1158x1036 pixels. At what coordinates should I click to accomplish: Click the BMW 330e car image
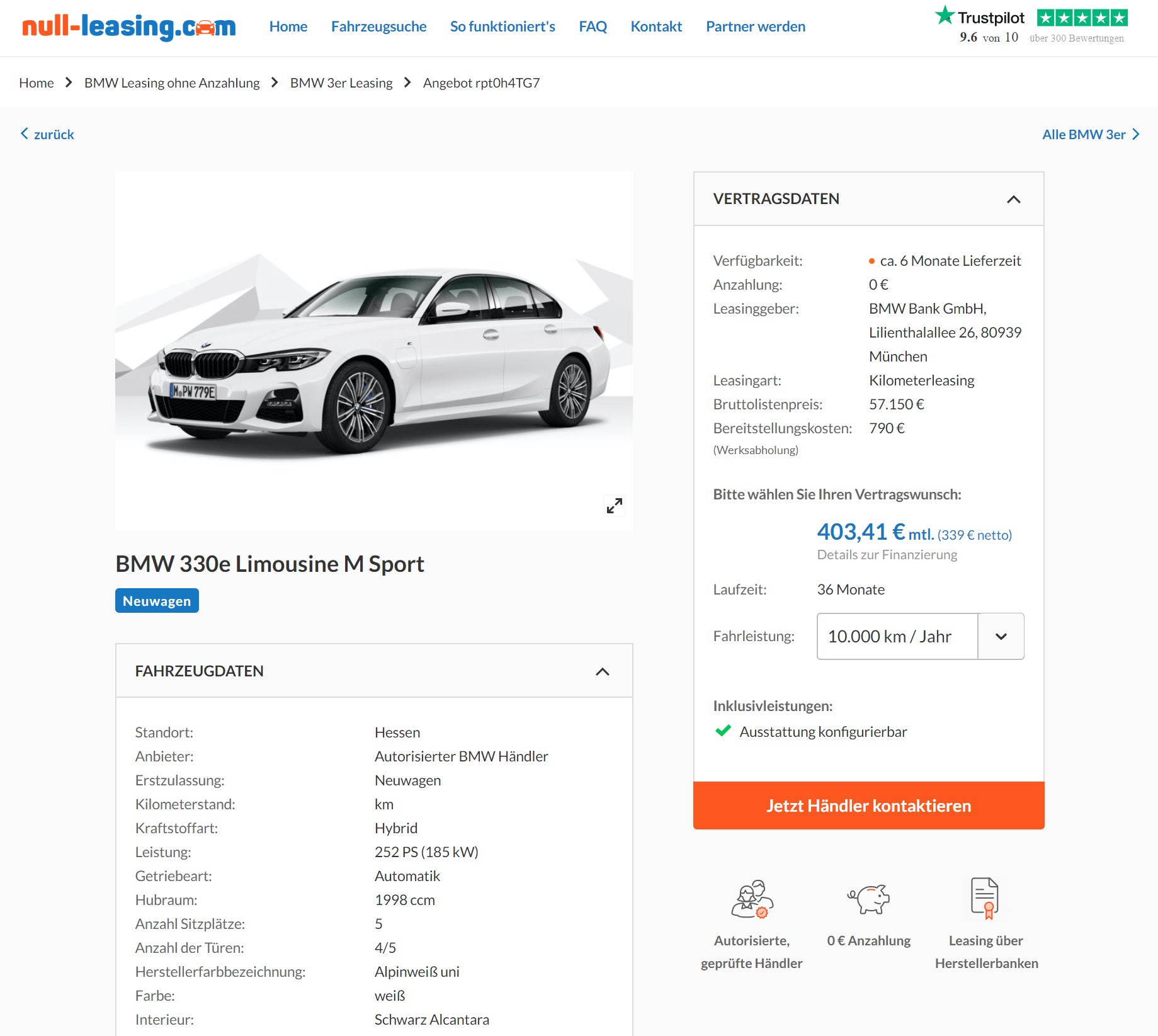[374, 351]
